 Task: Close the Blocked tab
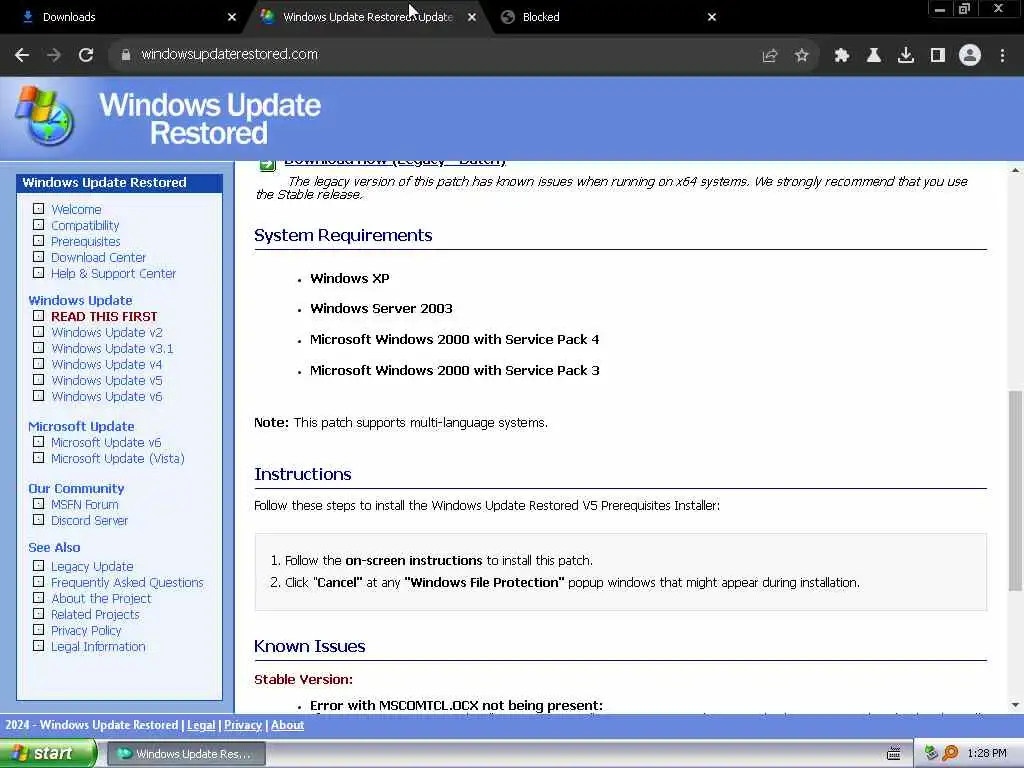[x=712, y=17]
